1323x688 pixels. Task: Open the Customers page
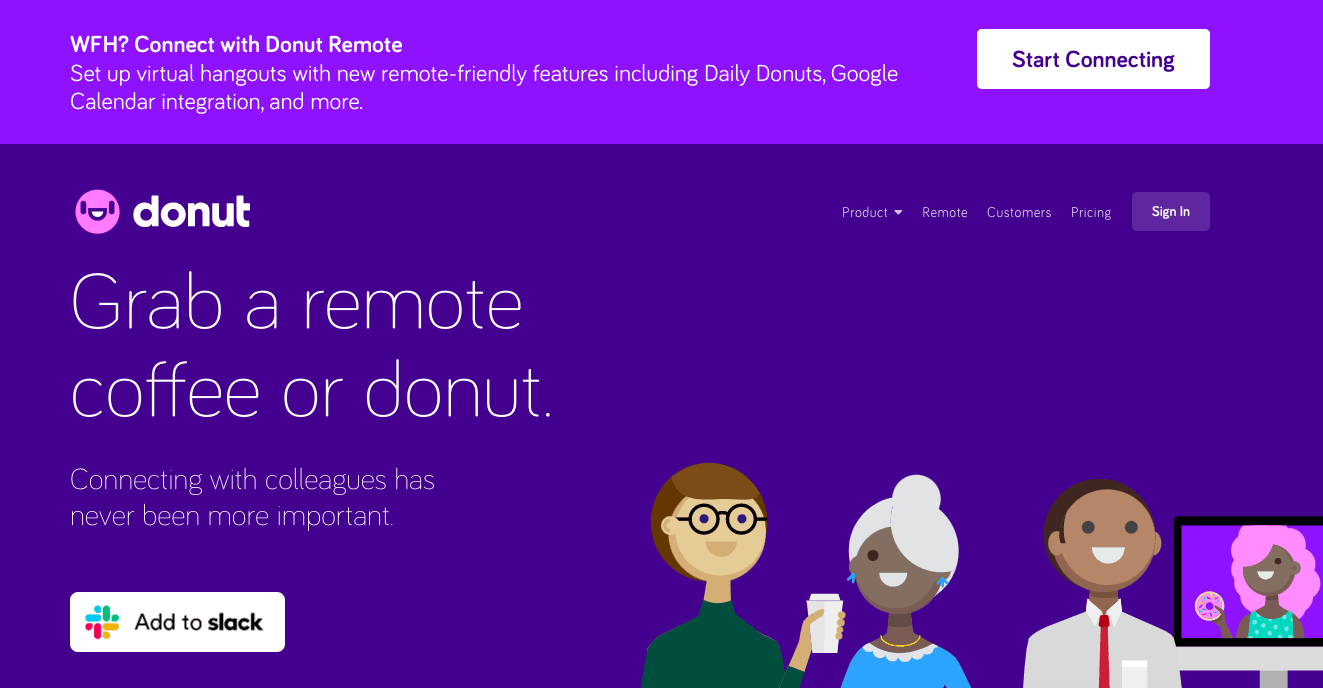click(1019, 212)
